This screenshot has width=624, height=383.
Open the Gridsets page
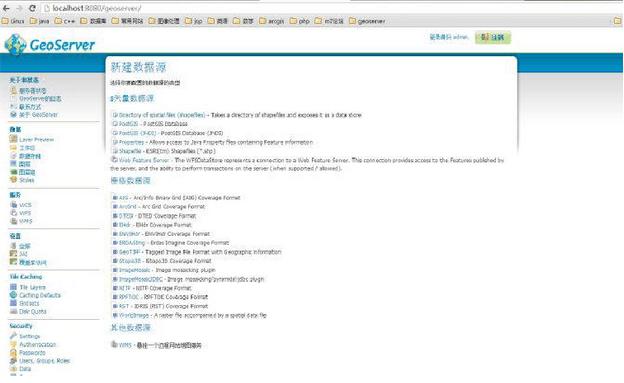pyautogui.click(x=29, y=303)
